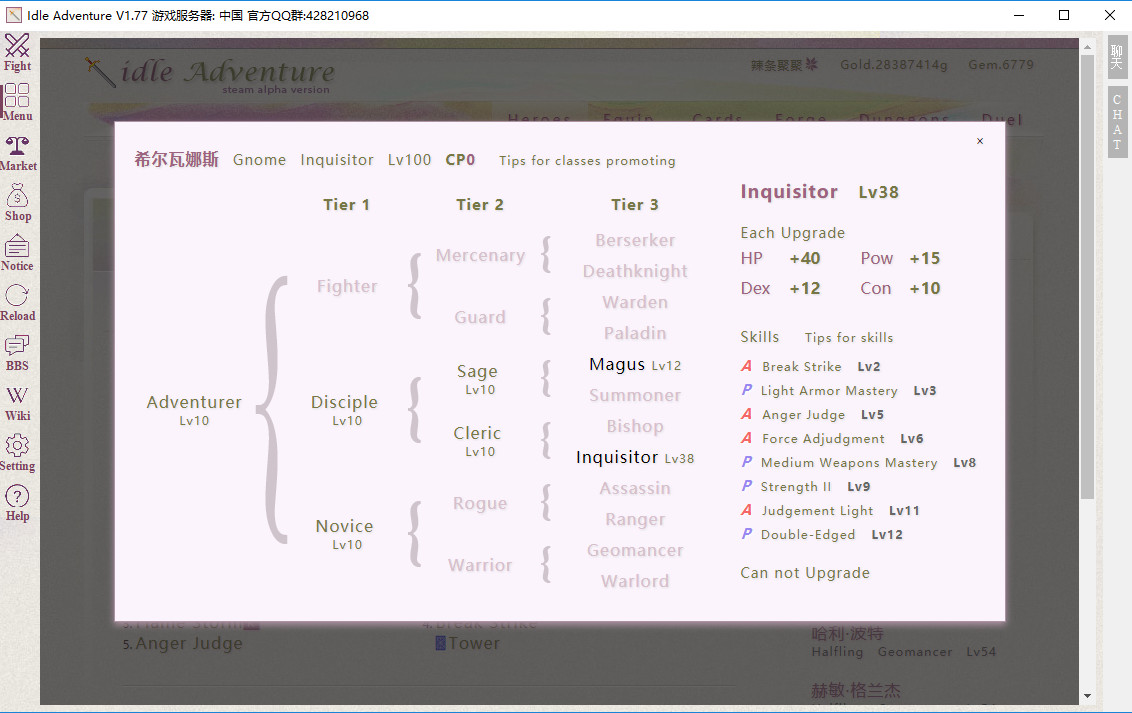Switch to the Heroes tab
The height and width of the screenshot is (713, 1132).
click(539, 118)
